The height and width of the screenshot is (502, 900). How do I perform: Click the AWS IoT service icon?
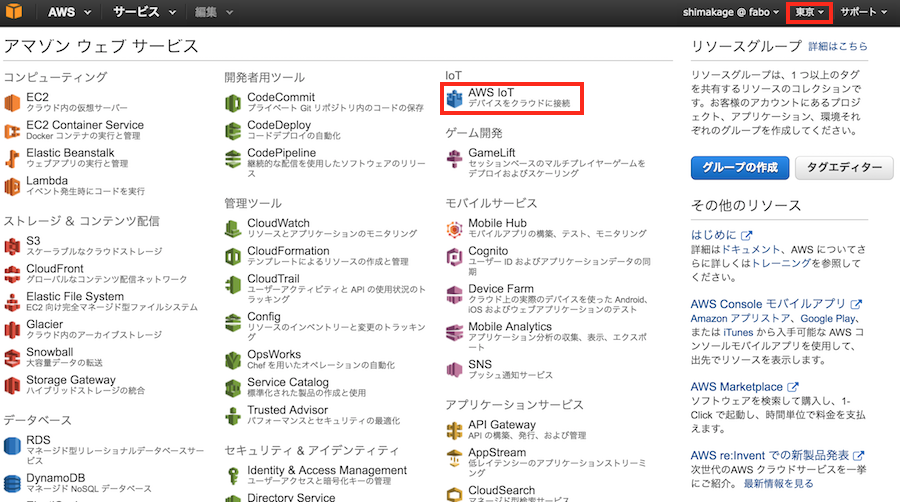pyautogui.click(x=455, y=99)
